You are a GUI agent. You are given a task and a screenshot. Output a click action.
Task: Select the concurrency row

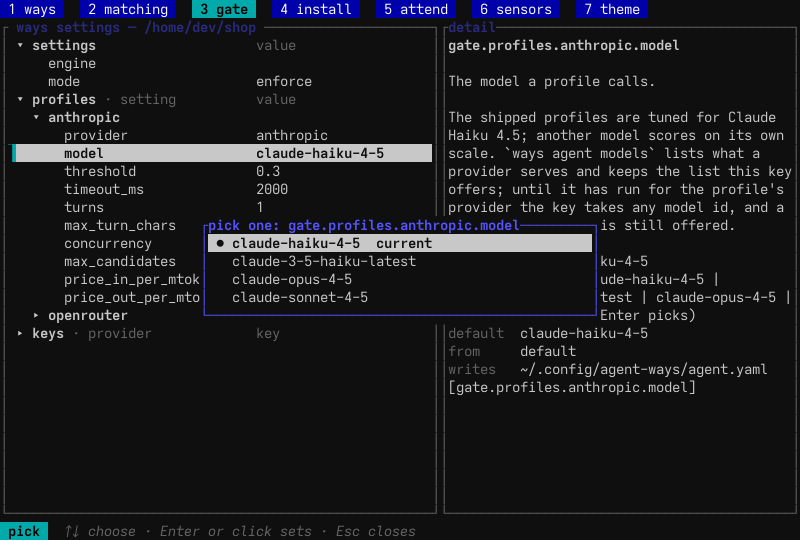(x=108, y=243)
